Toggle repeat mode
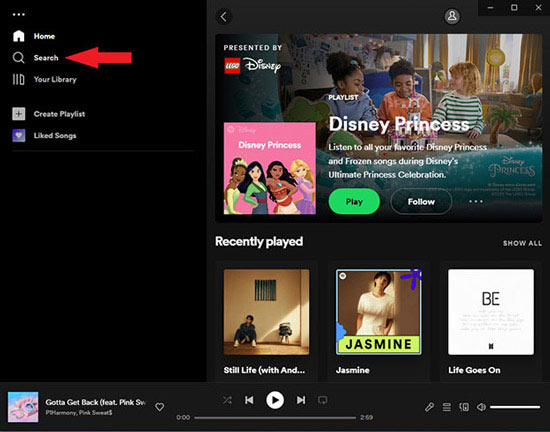550x432 pixels. pyautogui.click(x=323, y=400)
